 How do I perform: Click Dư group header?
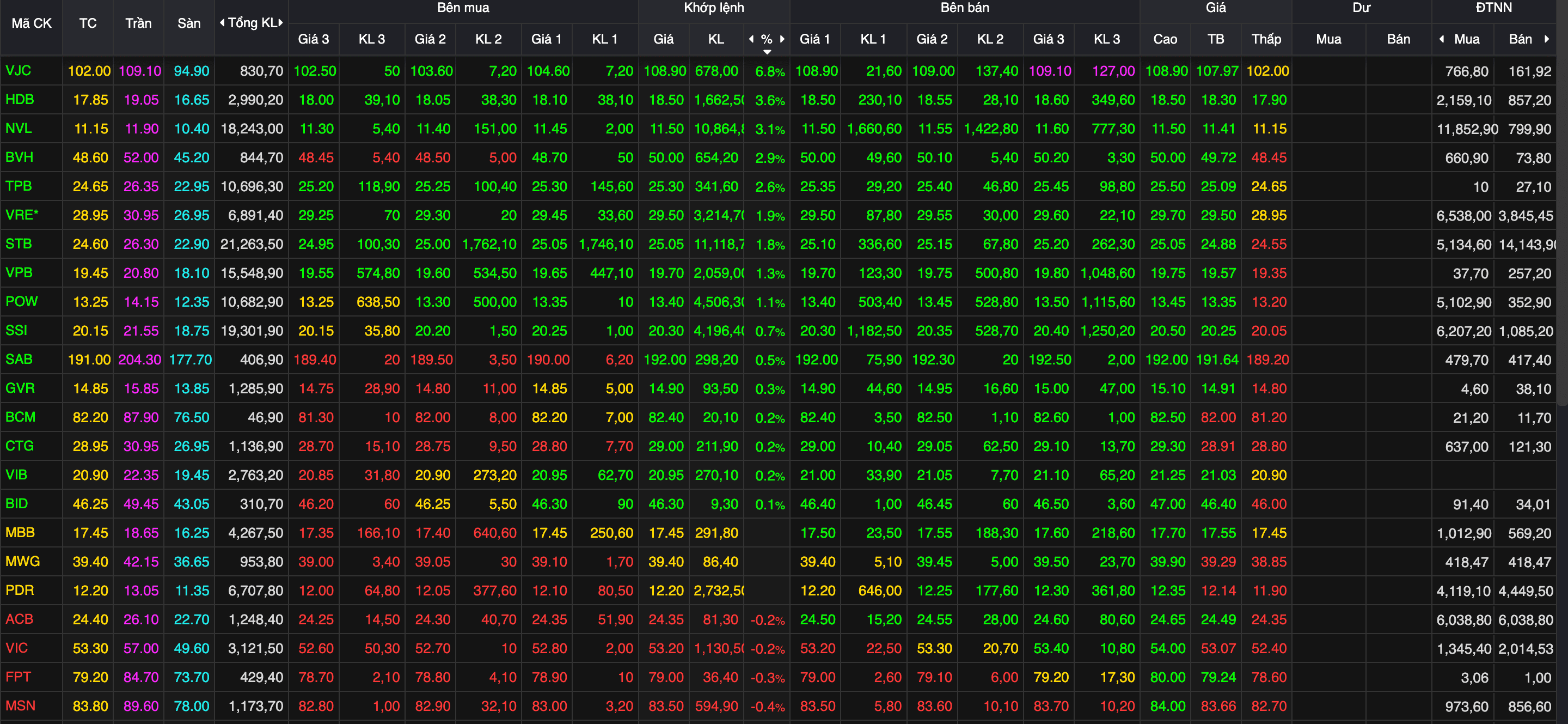click(1362, 8)
